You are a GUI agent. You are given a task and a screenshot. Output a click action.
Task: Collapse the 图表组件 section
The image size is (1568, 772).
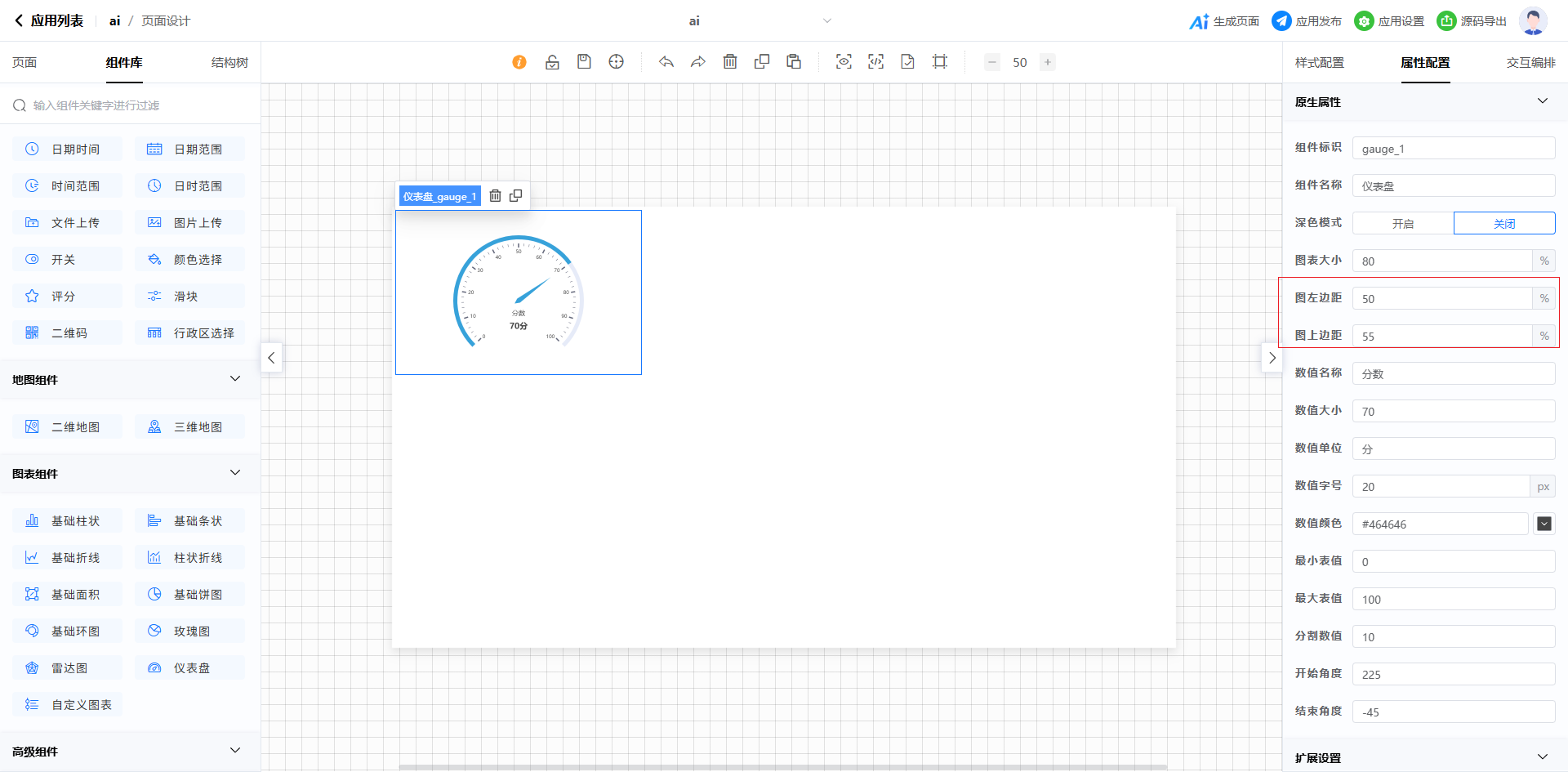(235, 473)
